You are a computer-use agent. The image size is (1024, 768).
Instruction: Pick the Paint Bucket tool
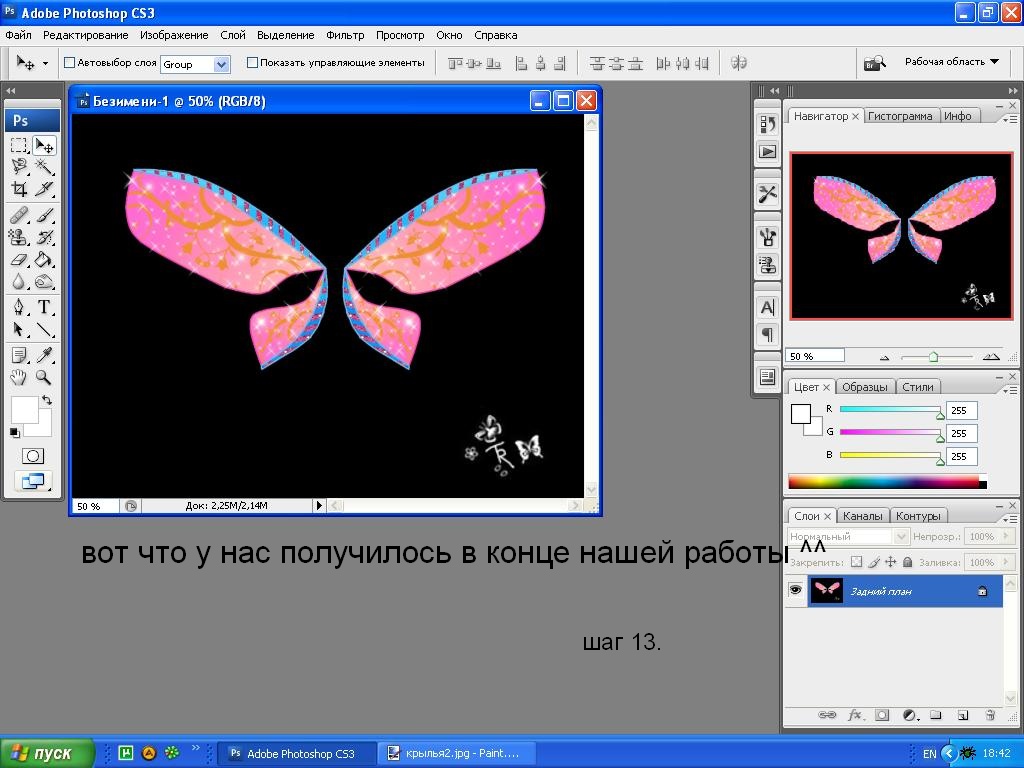tap(45, 260)
